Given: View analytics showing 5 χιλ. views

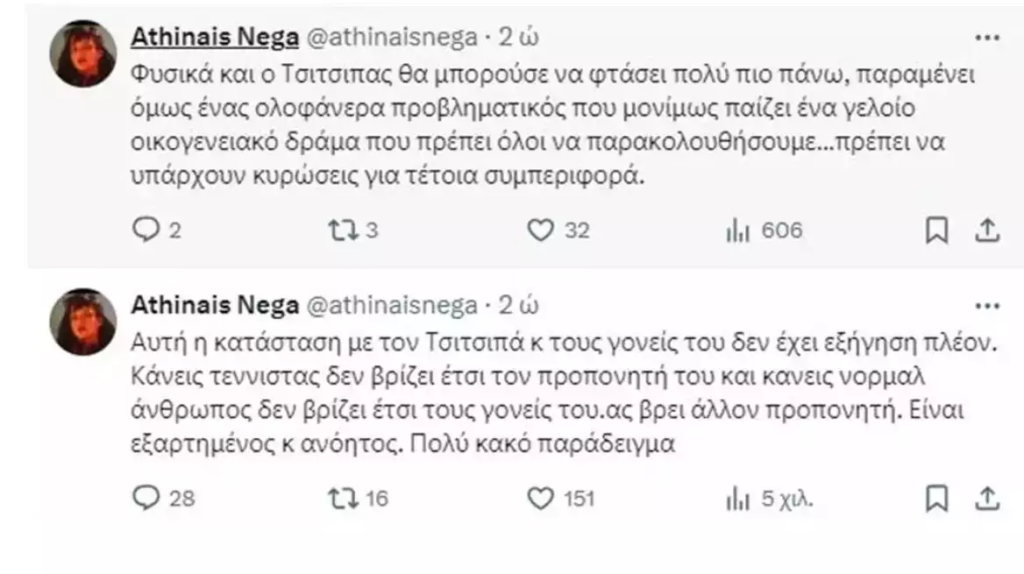Looking at the screenshot, I should coord(738,498).
